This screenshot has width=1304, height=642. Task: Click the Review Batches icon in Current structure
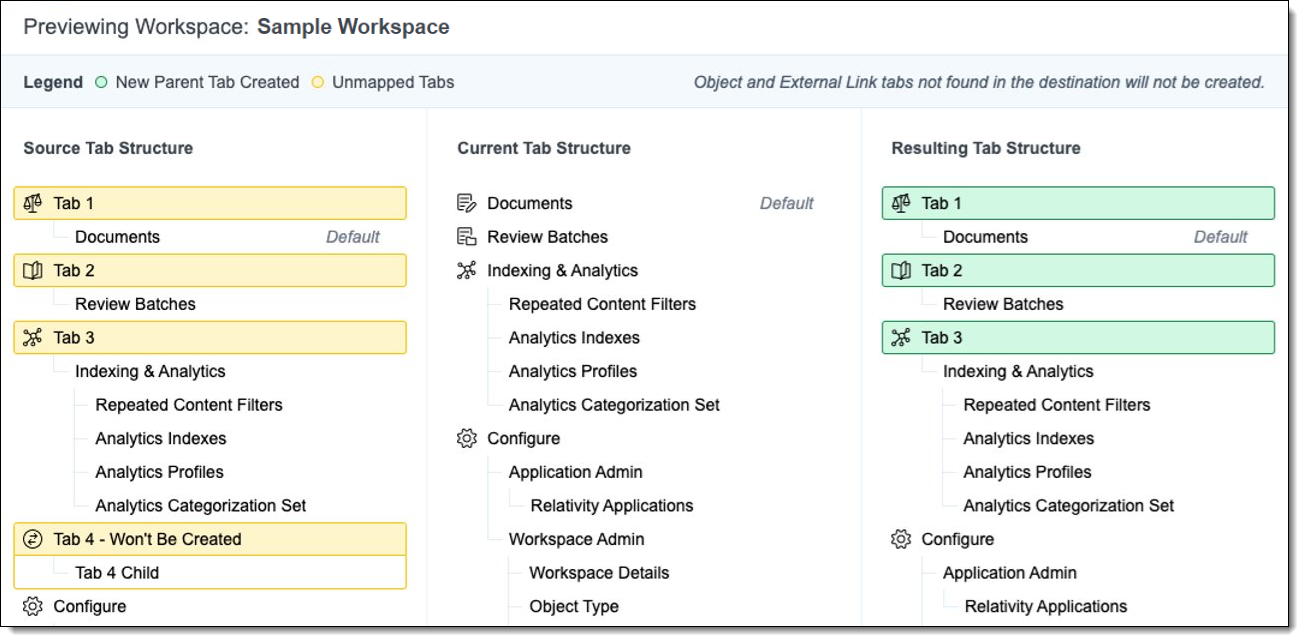466,237
